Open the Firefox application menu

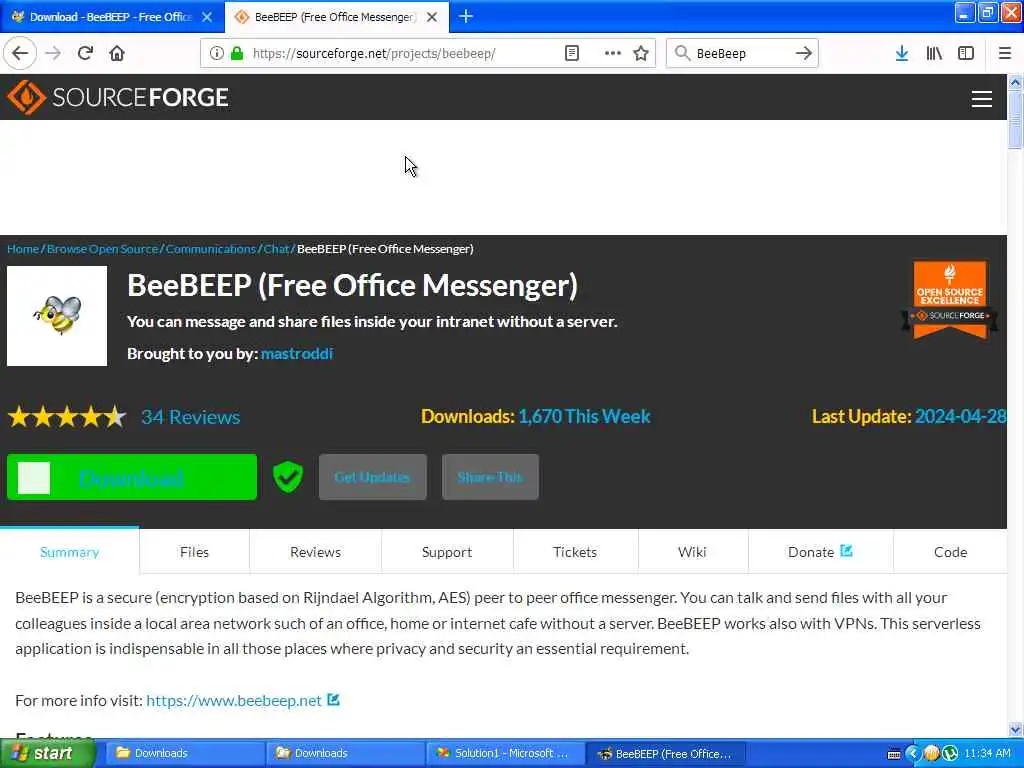point(1004,53)
